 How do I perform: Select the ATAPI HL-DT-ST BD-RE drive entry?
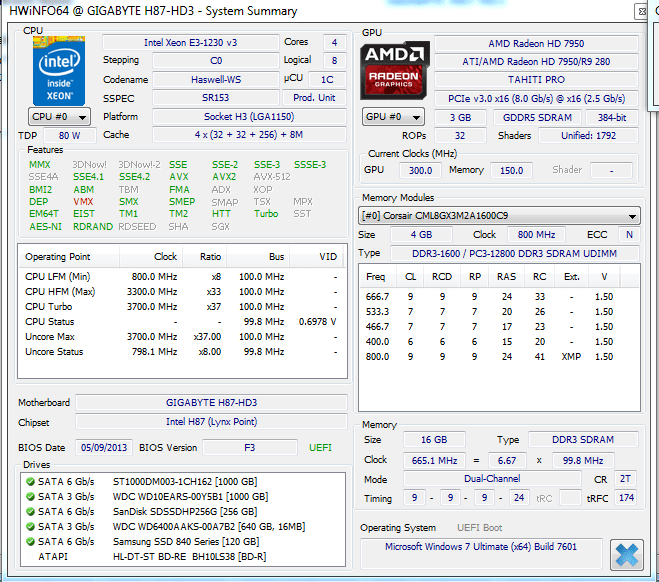(x=183, y=557)
